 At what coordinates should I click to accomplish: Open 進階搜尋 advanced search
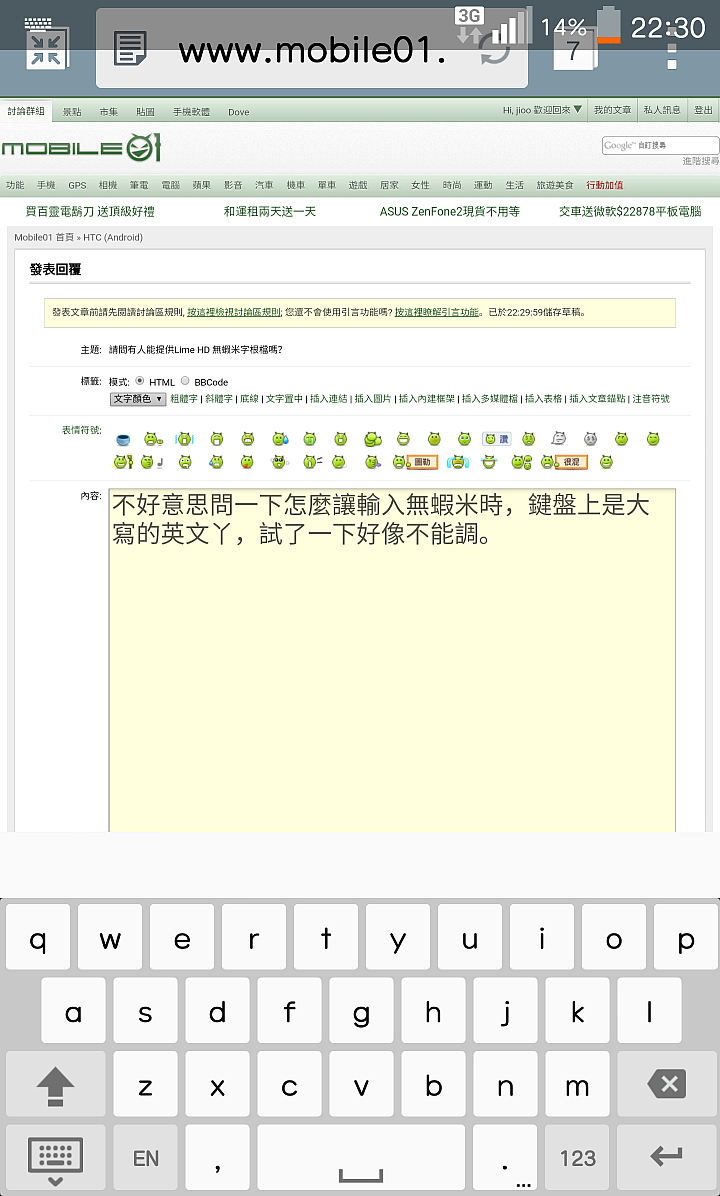701,161
